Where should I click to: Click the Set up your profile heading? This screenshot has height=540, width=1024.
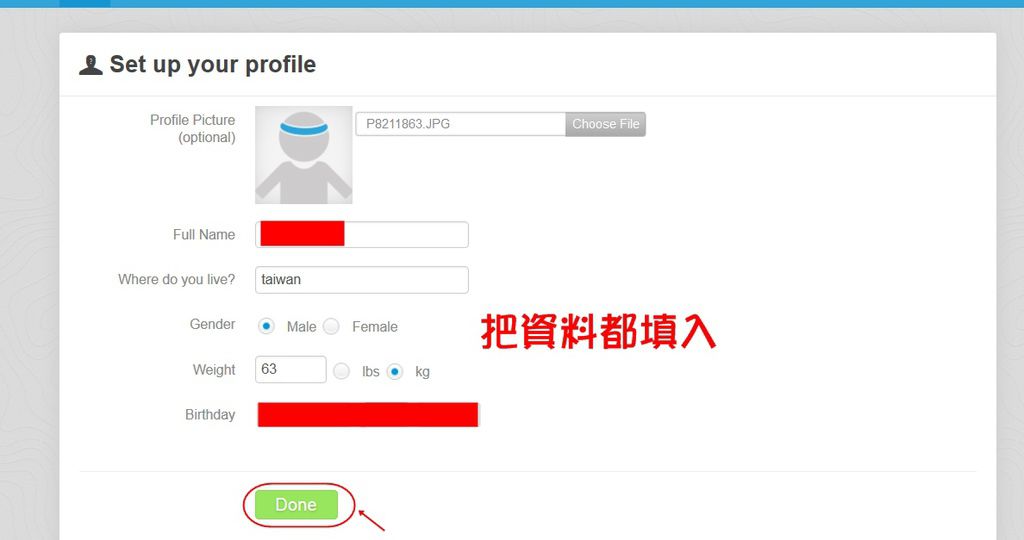pos(213,65)
